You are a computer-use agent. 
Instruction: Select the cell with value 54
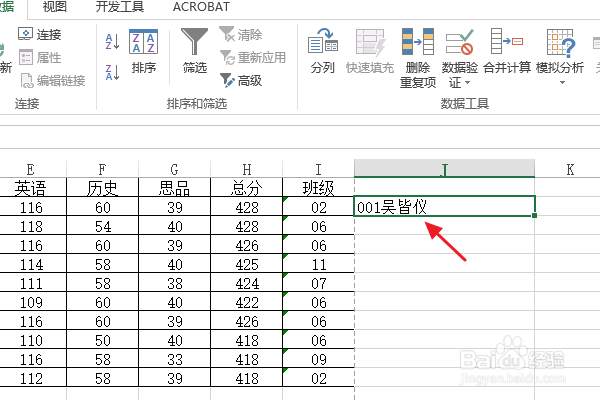[103, 225]
